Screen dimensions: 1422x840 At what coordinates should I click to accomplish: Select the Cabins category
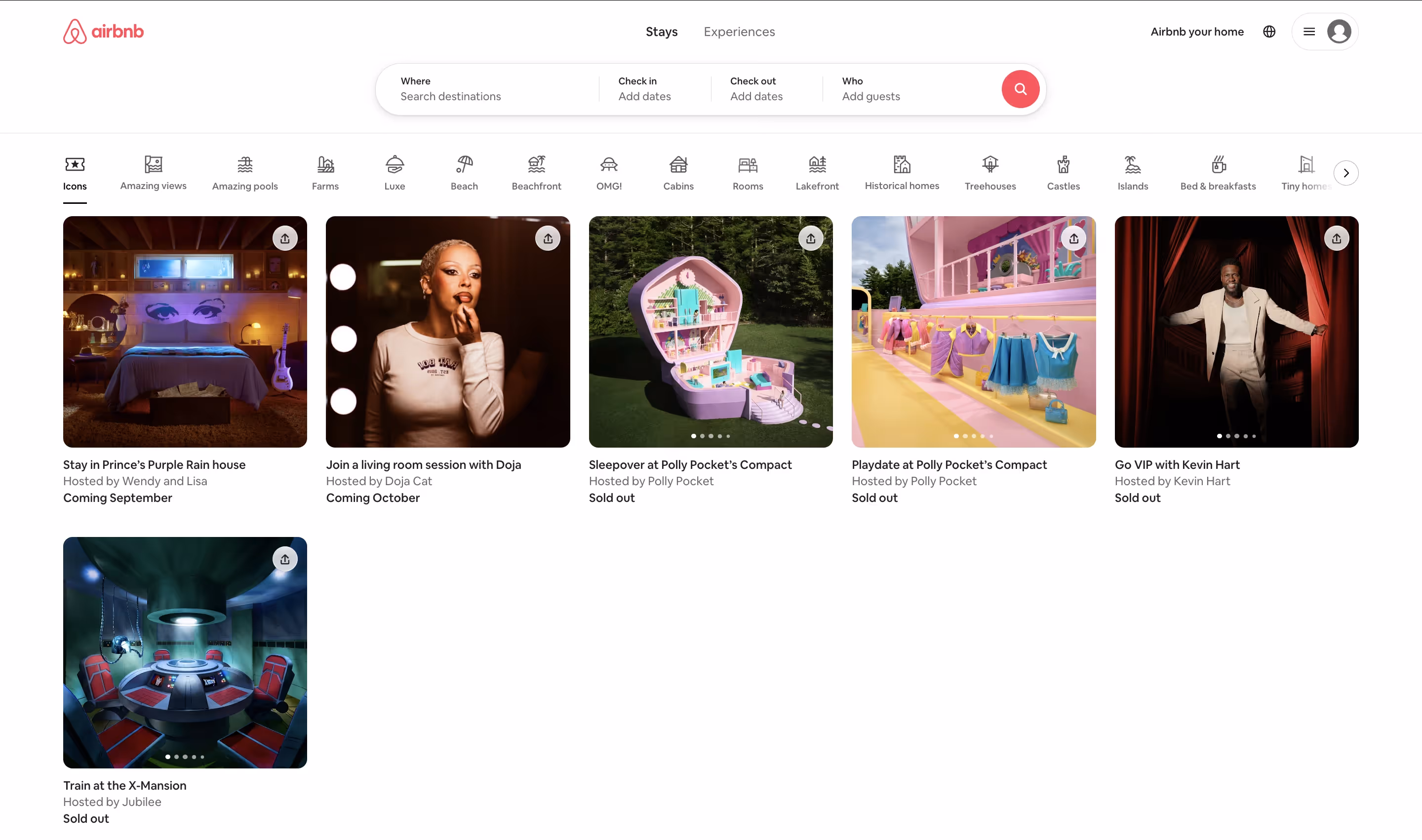coord(678,174)
